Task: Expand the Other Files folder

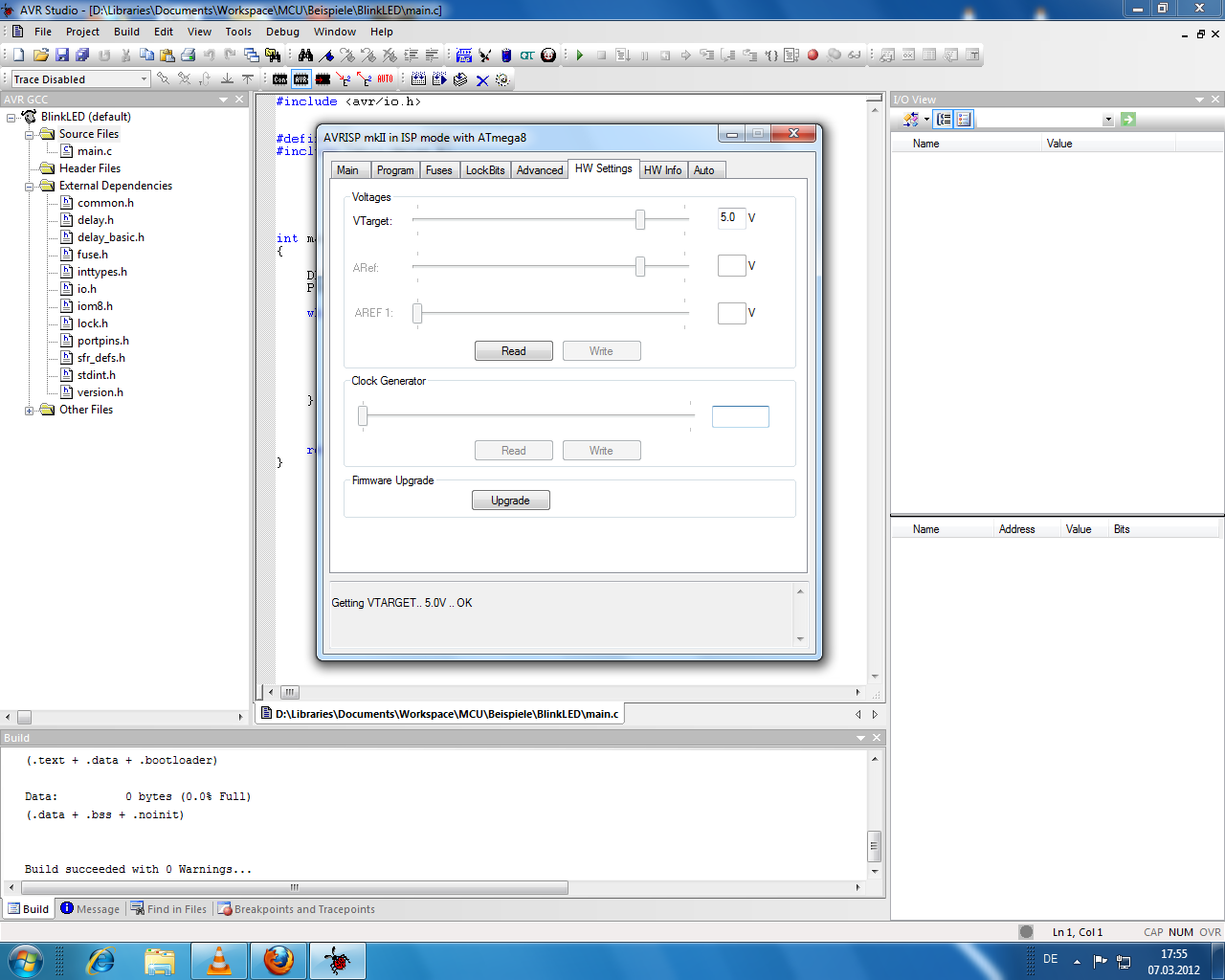Action: click(x=29, y=410)
